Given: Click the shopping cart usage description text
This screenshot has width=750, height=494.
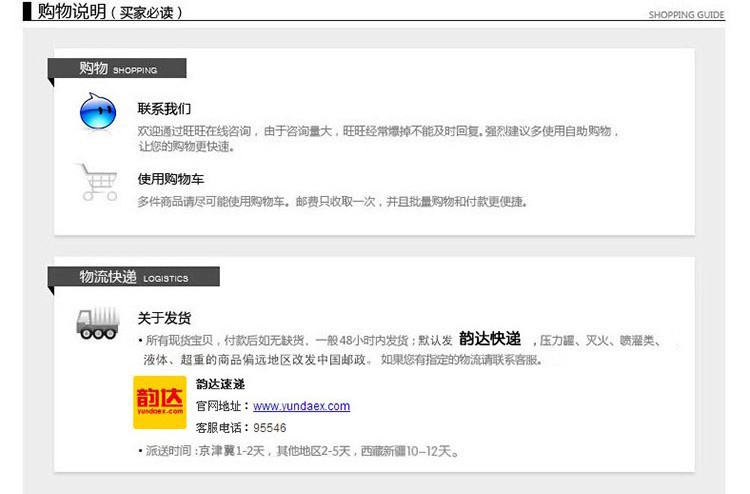Looking at the screenshot, I should pyautogui.click(x=332, y=201).
